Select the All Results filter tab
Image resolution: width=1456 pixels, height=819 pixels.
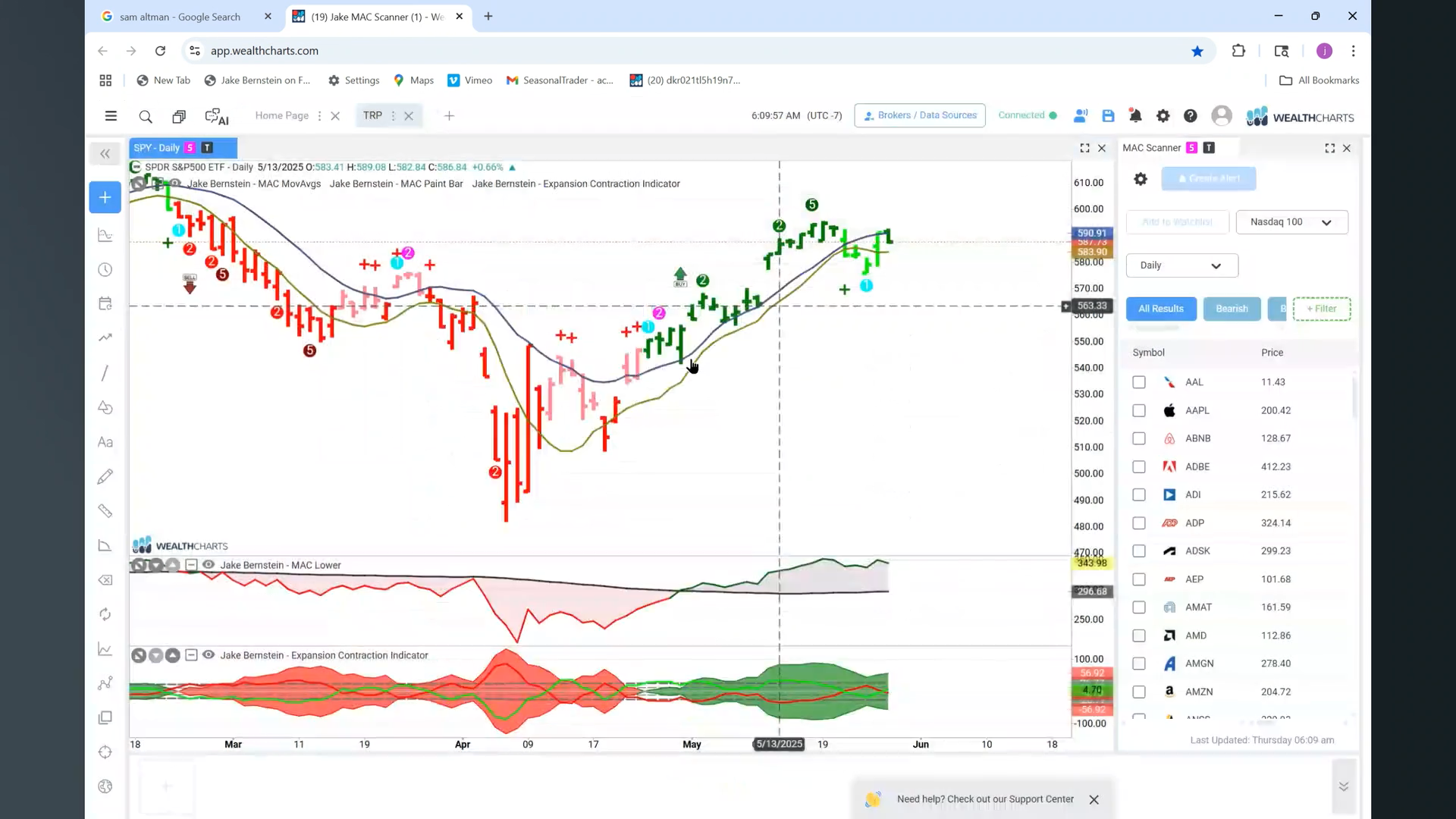pyautogui.click(x=1161, y=309)
